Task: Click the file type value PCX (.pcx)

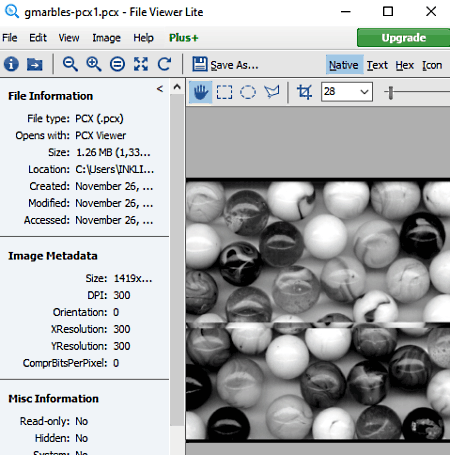Action: (x=99, y=119)
